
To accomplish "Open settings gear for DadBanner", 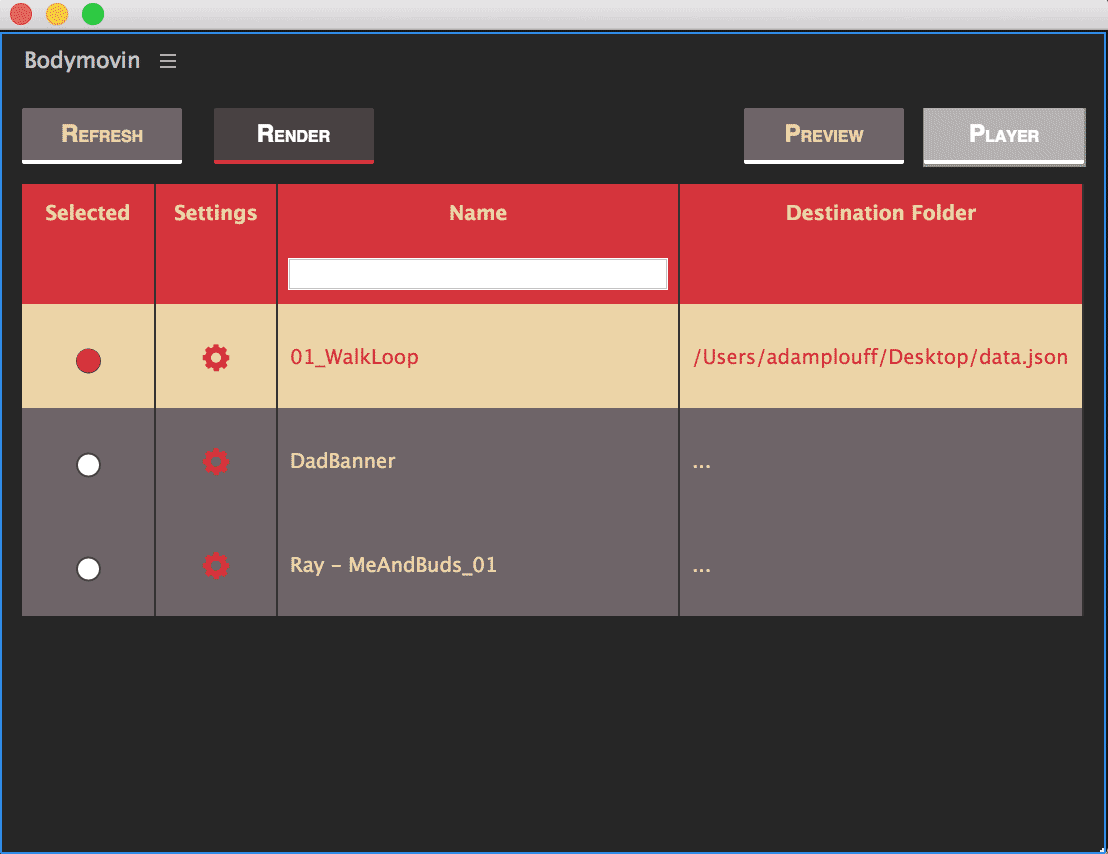I will pyautogui.click(x=216, y=462).
